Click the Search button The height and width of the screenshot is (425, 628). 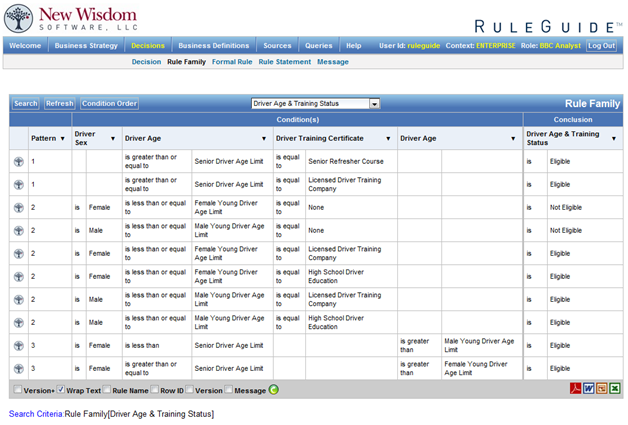(x=26, y=104)
